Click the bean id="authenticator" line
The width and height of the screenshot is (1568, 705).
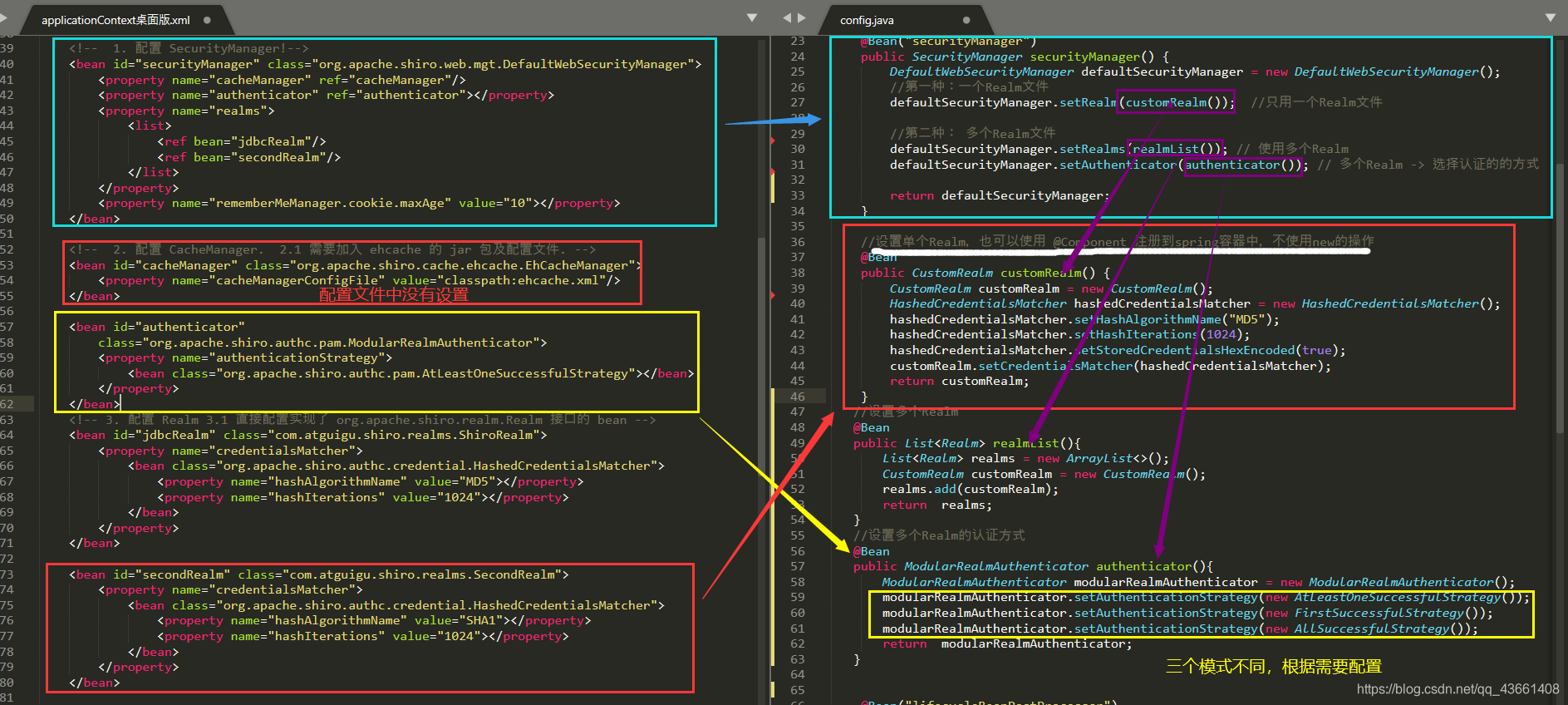(157, 327)
